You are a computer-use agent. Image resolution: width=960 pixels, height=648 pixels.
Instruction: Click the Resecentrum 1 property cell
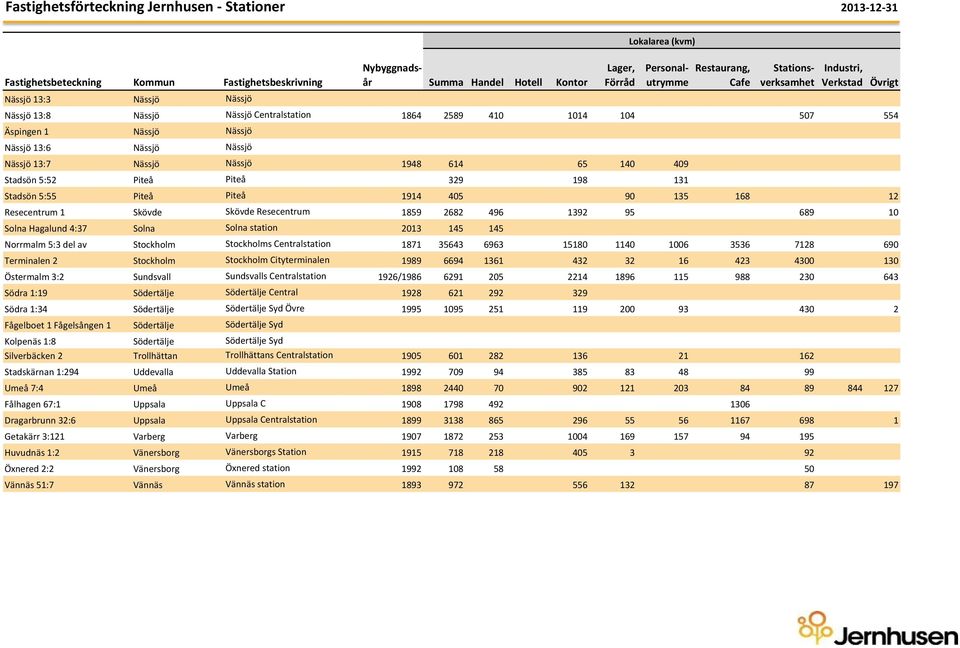tap(34, 213)
